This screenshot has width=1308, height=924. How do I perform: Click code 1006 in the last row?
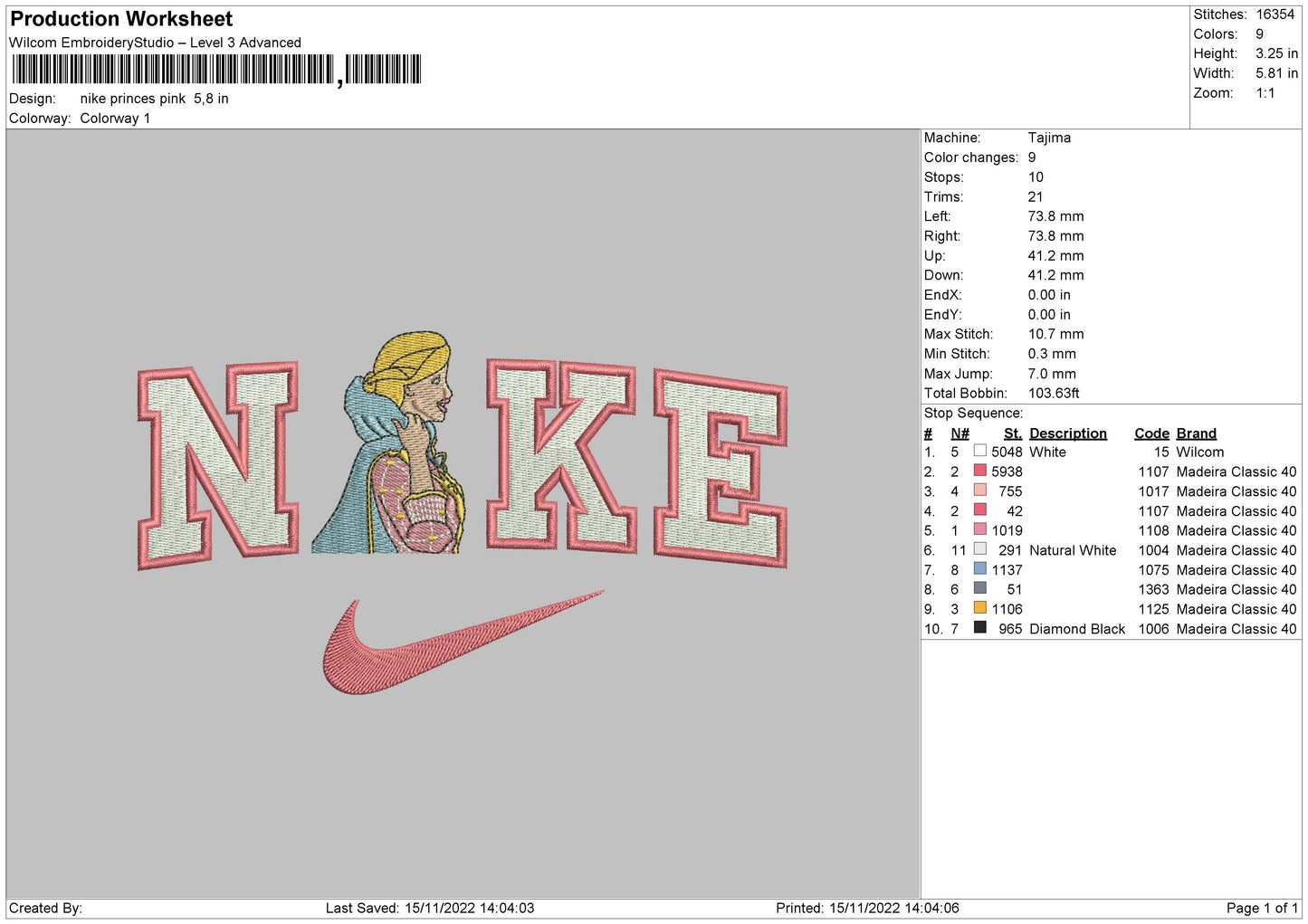point(1153,629)
